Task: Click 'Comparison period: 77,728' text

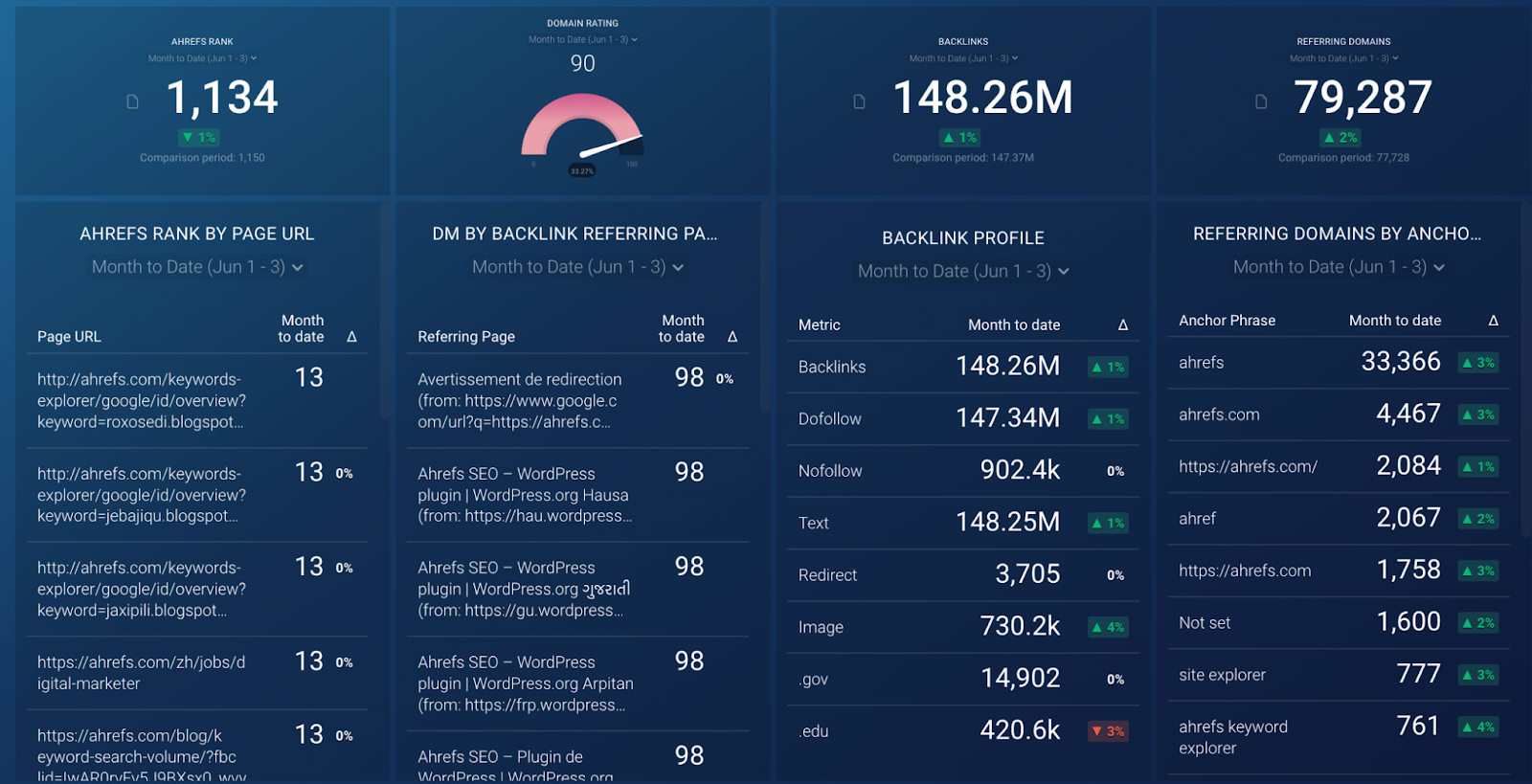Action: (x=1343, y=158)
